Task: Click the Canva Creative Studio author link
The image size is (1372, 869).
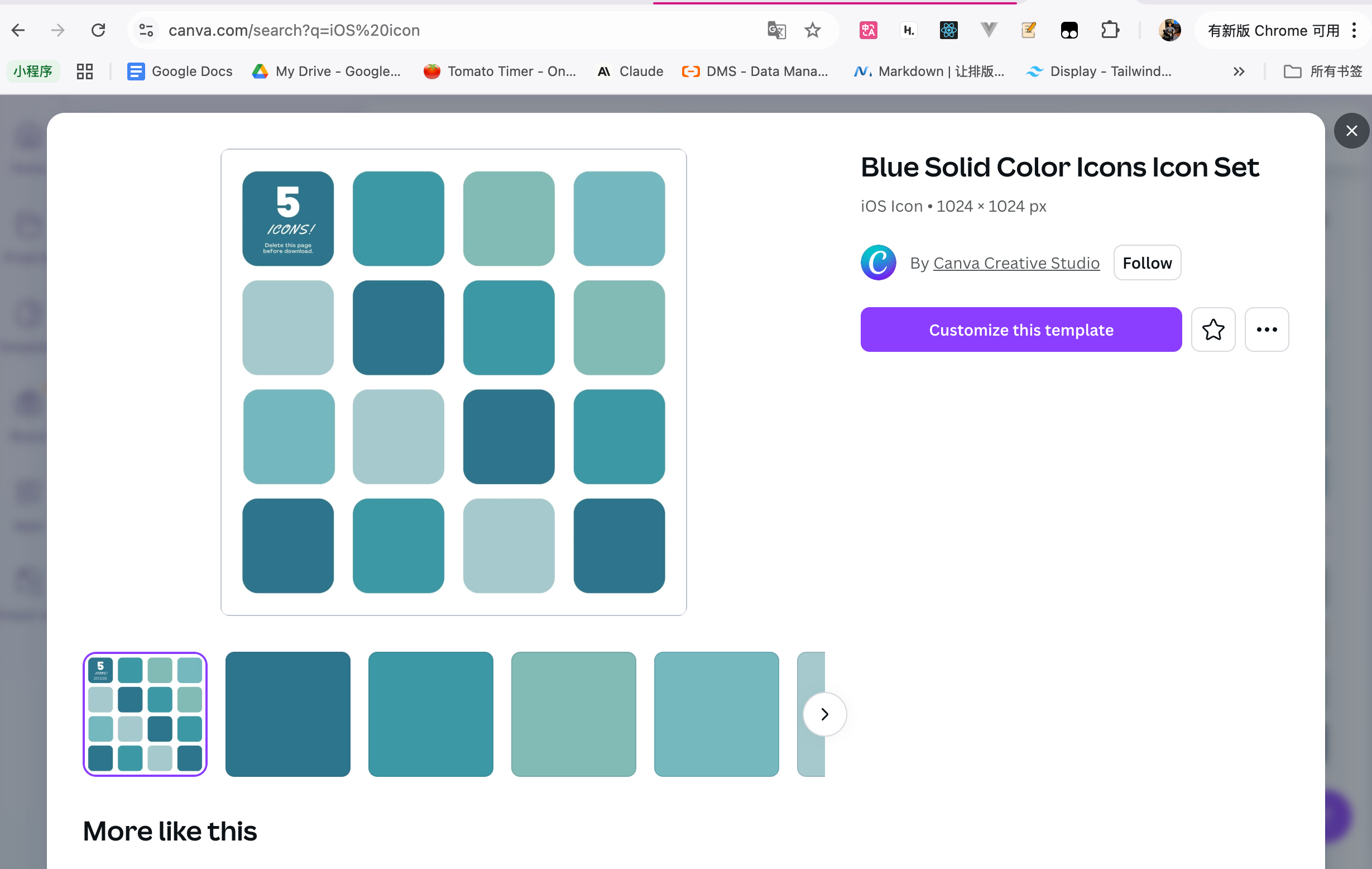Action: (x=1015, y=262)
